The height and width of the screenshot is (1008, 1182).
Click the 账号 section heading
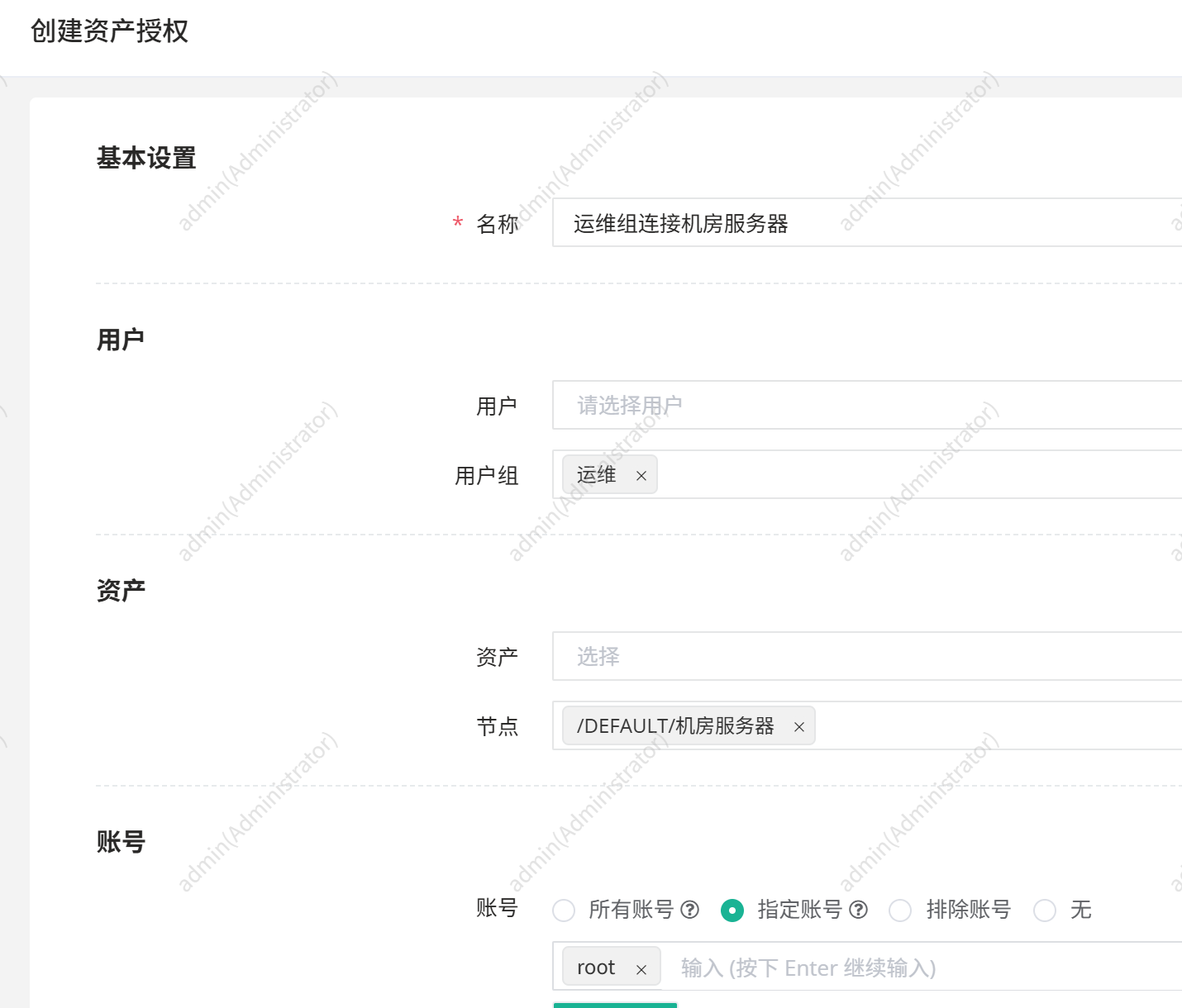(x=121, y=842)
